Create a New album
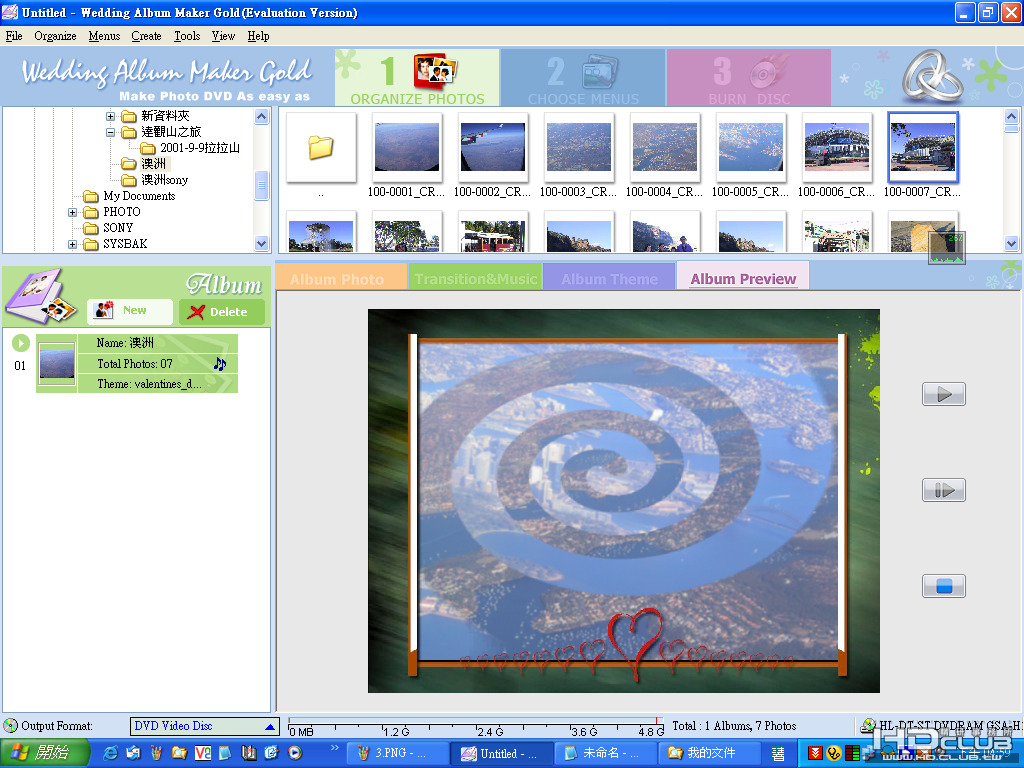 tap(130, 312)
